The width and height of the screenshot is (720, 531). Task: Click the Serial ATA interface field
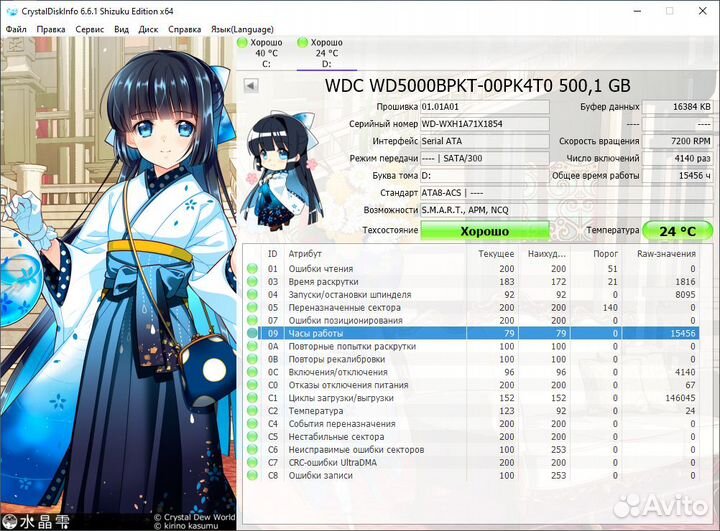coord(485,141)
